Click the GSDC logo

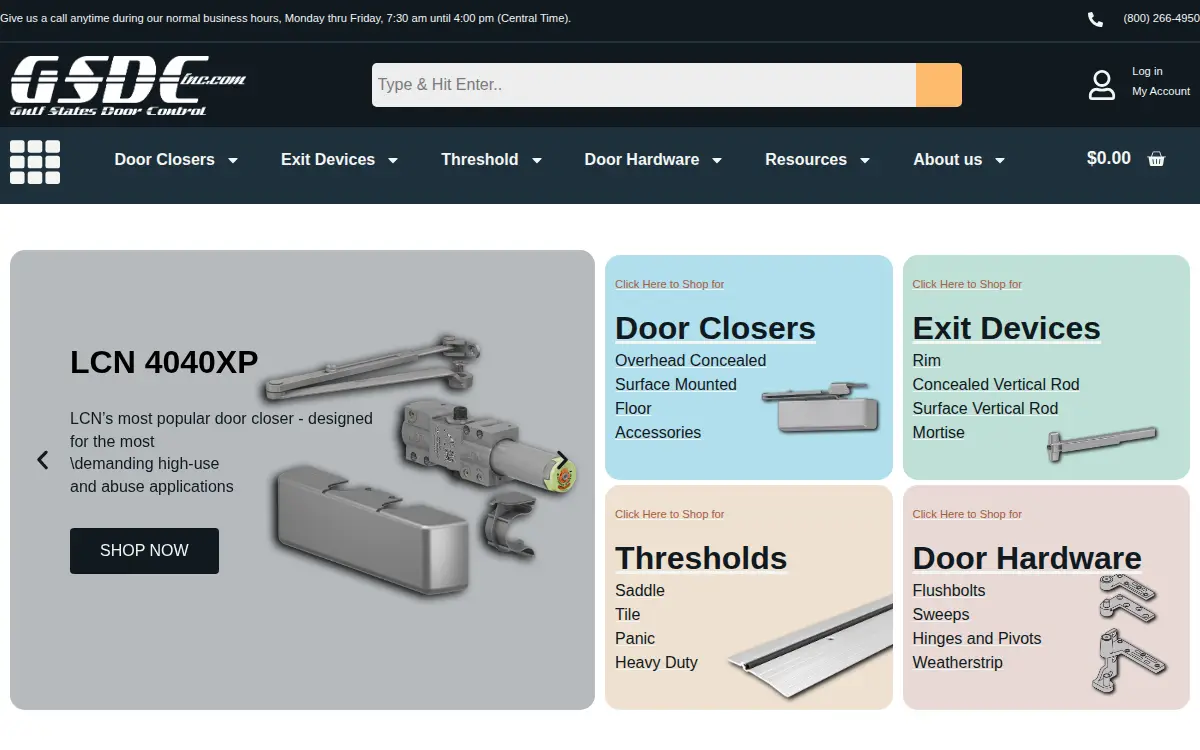(127, 86)
